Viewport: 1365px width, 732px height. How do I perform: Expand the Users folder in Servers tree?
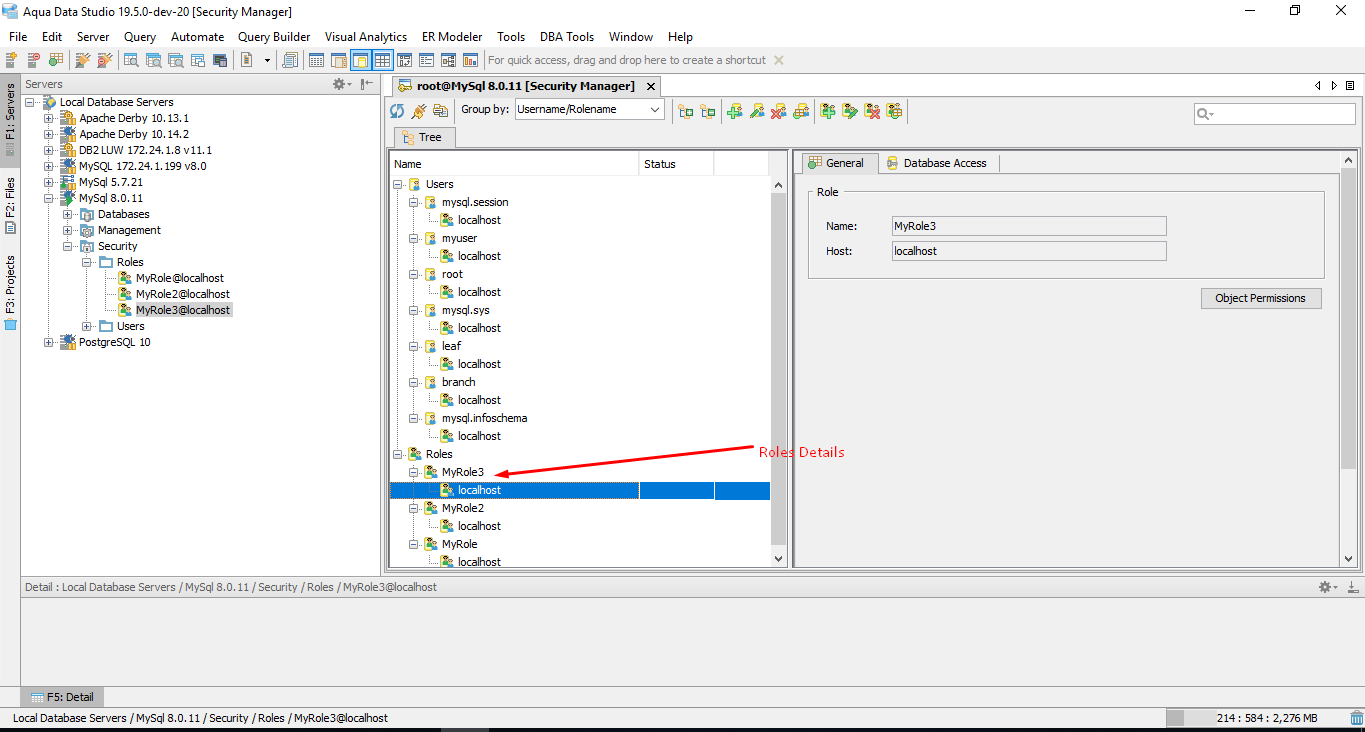pos(87,326)
